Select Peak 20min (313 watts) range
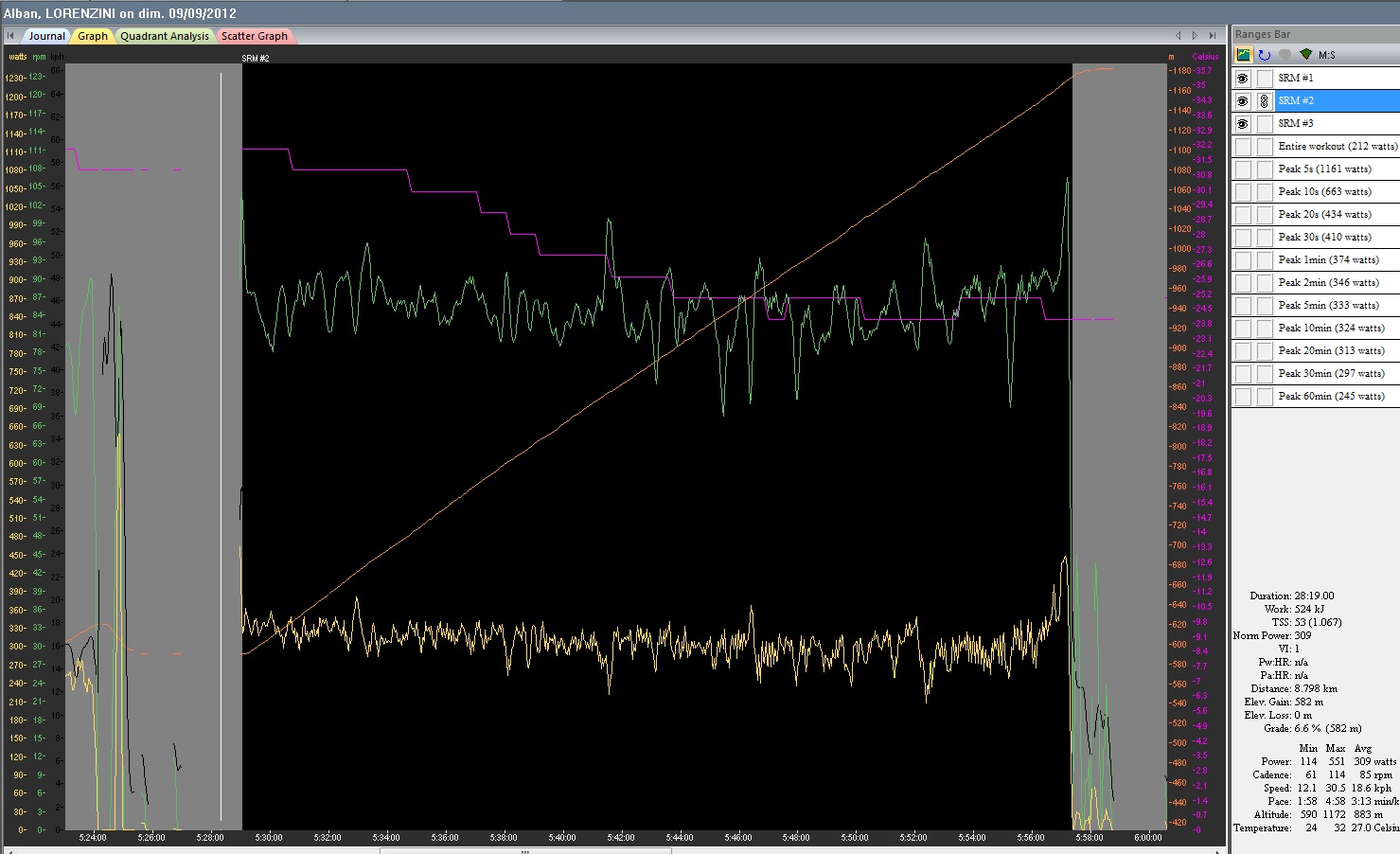This screenshot has width=1400, height=854. point(1337,350)
